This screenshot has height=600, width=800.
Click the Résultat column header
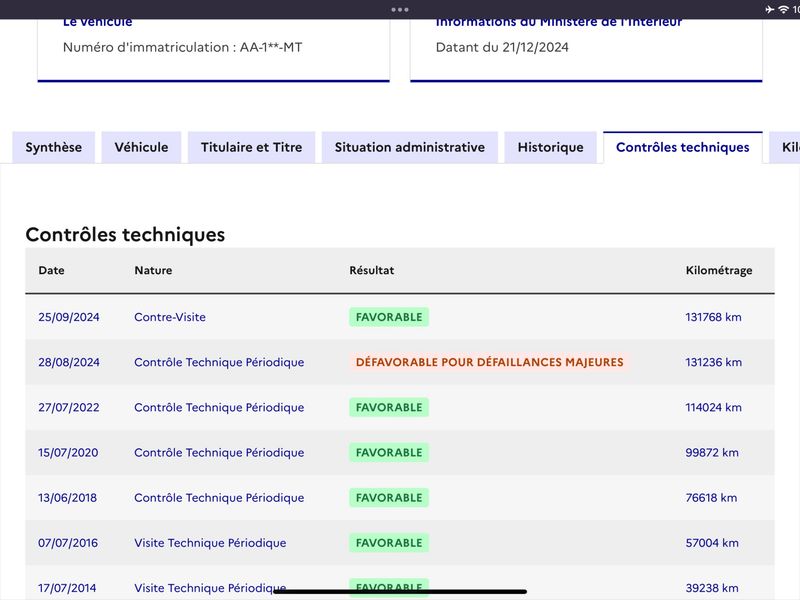click(x=372, y=270)
